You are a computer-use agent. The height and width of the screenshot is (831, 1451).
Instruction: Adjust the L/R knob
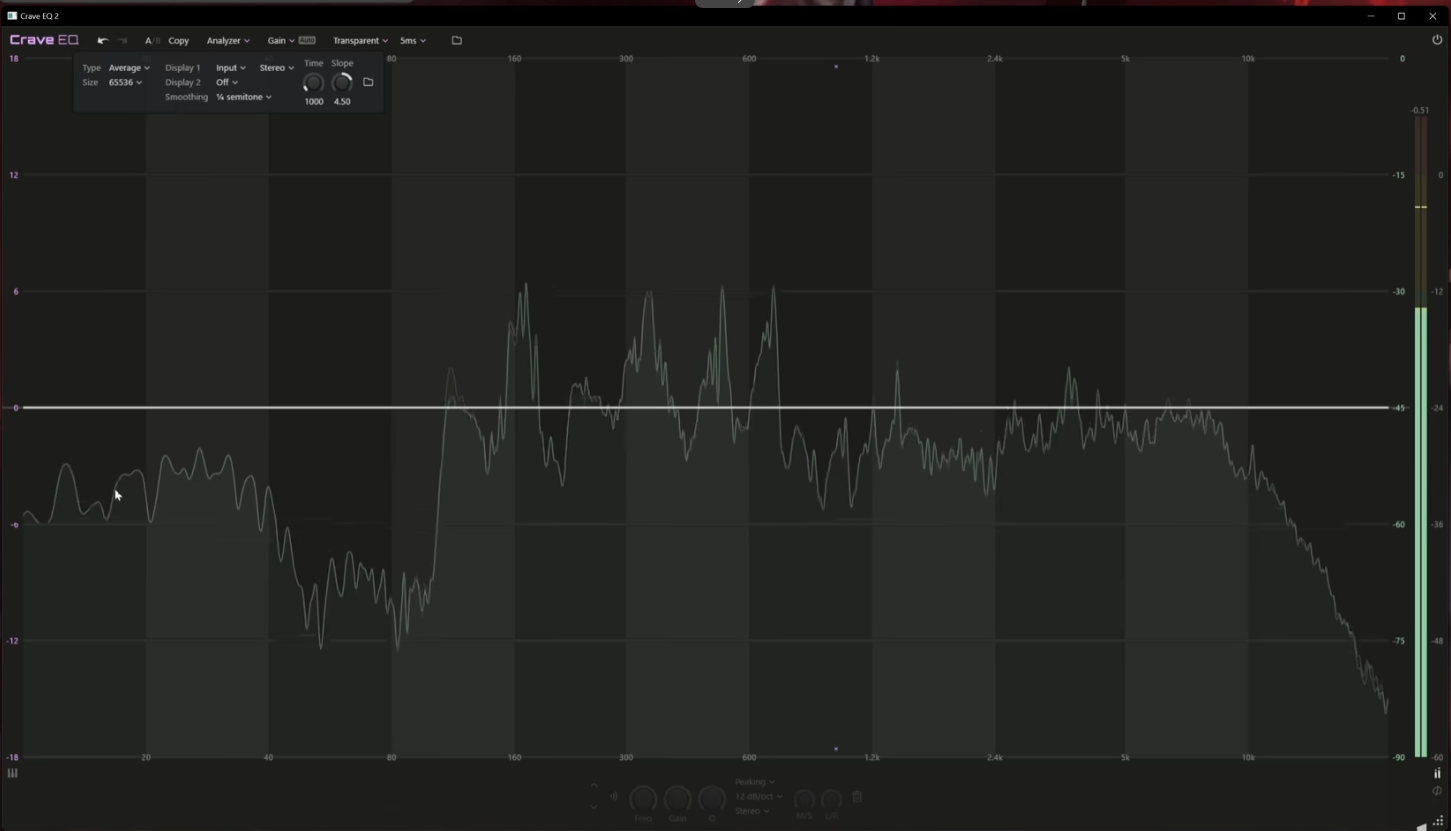pos(831,799)
